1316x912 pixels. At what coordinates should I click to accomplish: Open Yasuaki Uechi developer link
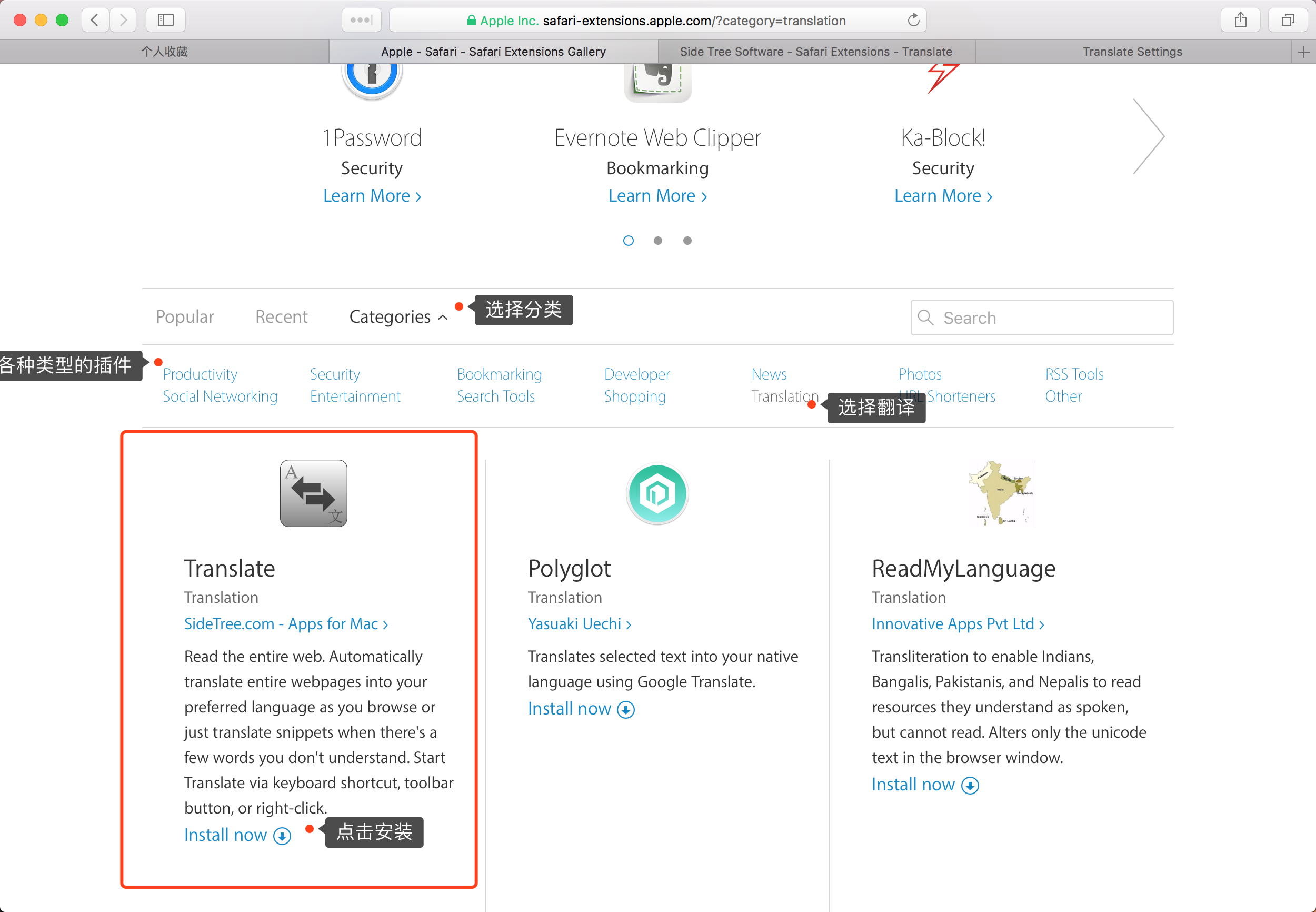[x=579, y=624]
